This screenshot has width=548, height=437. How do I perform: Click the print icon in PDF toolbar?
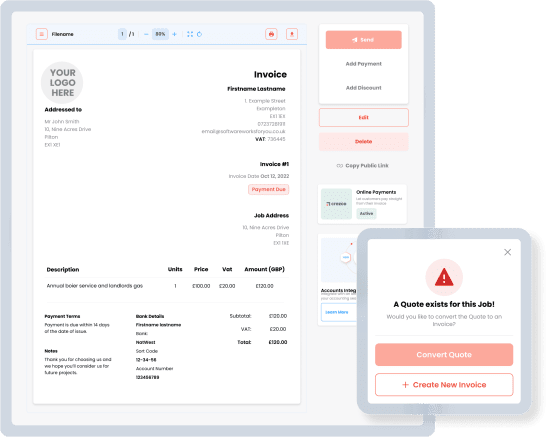coord(271,34)
